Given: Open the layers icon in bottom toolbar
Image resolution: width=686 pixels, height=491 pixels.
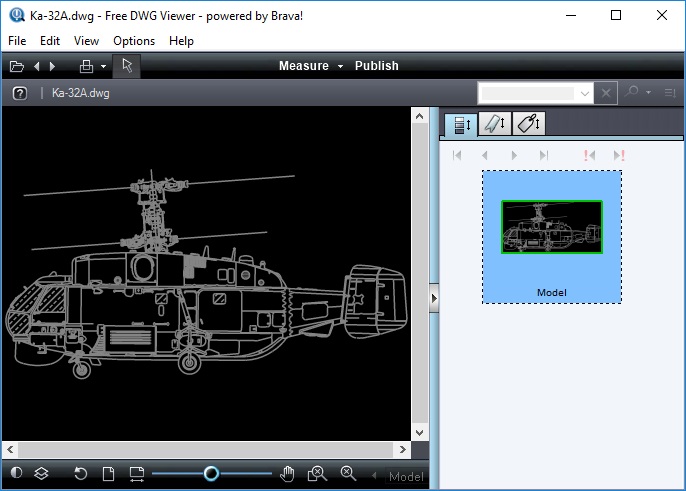Looking at the screenshot, I should click(41, 473).
